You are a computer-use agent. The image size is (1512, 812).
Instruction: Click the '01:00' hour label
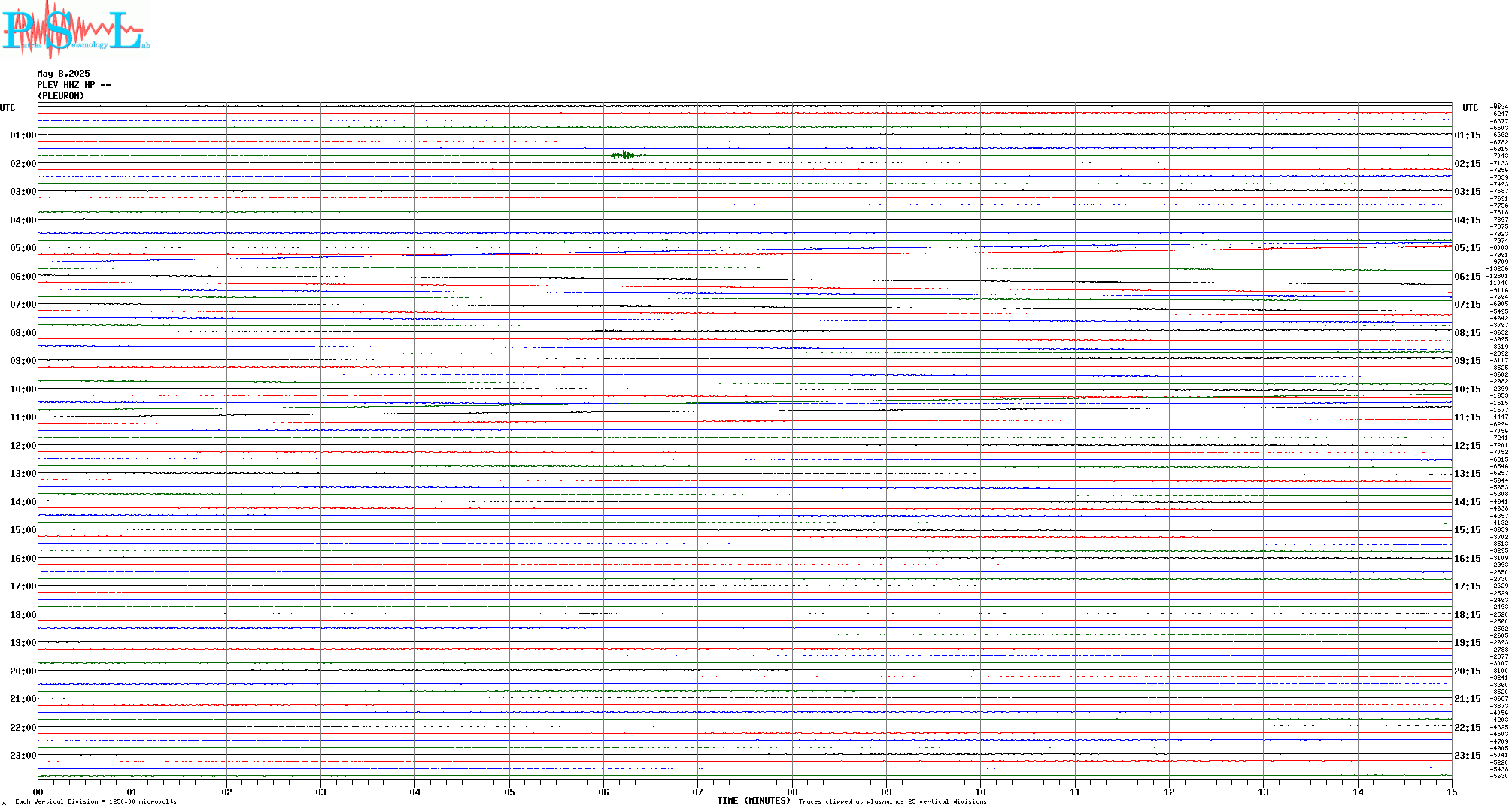(23, 135)
